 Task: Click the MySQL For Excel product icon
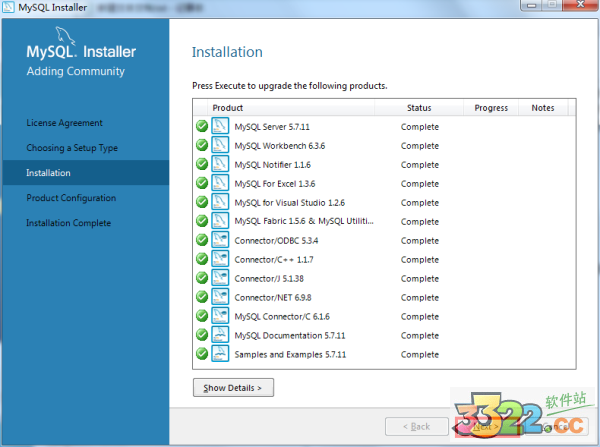[220, 184]
